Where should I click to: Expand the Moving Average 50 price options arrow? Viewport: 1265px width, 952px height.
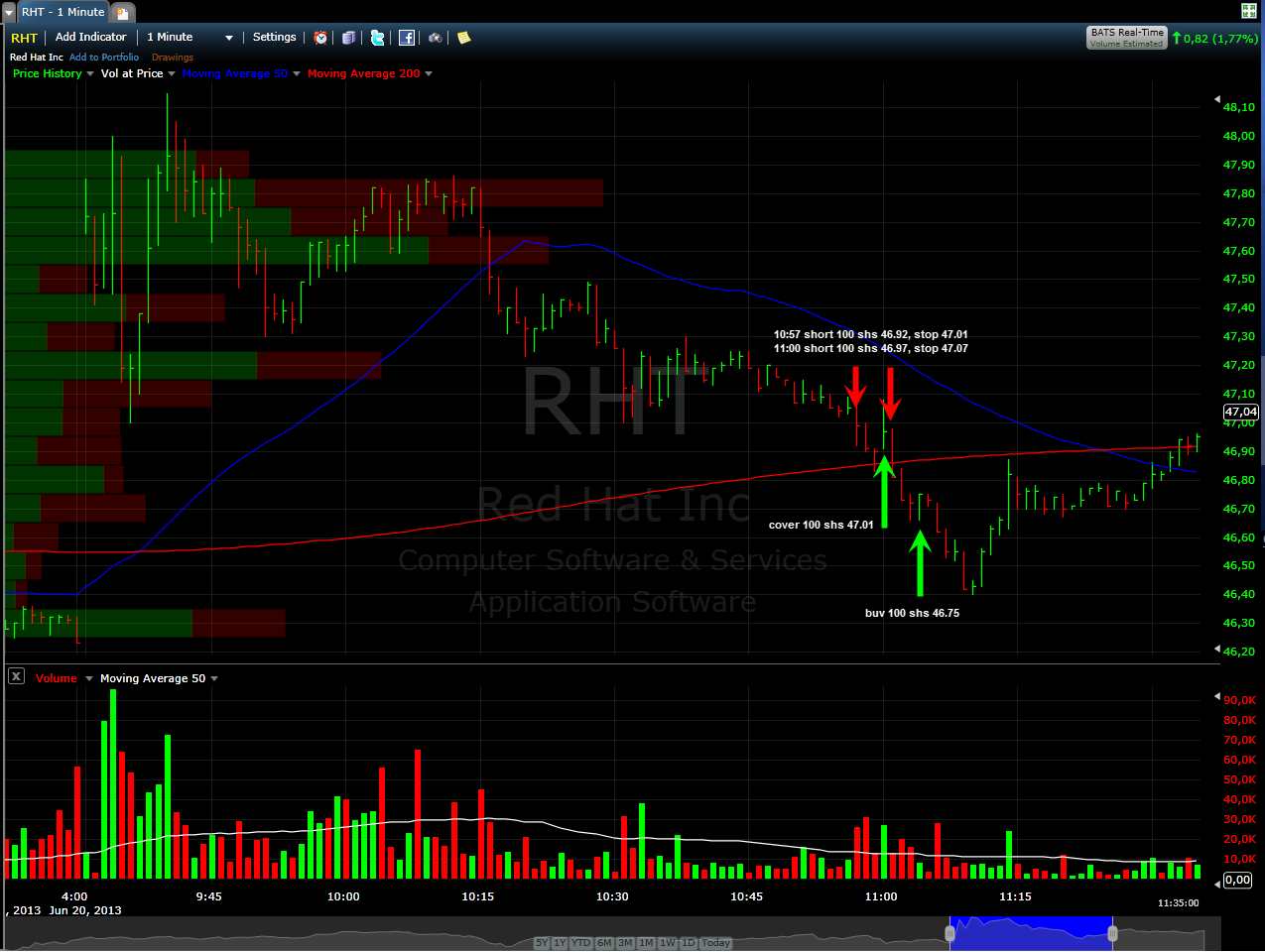tap(297, 74)
